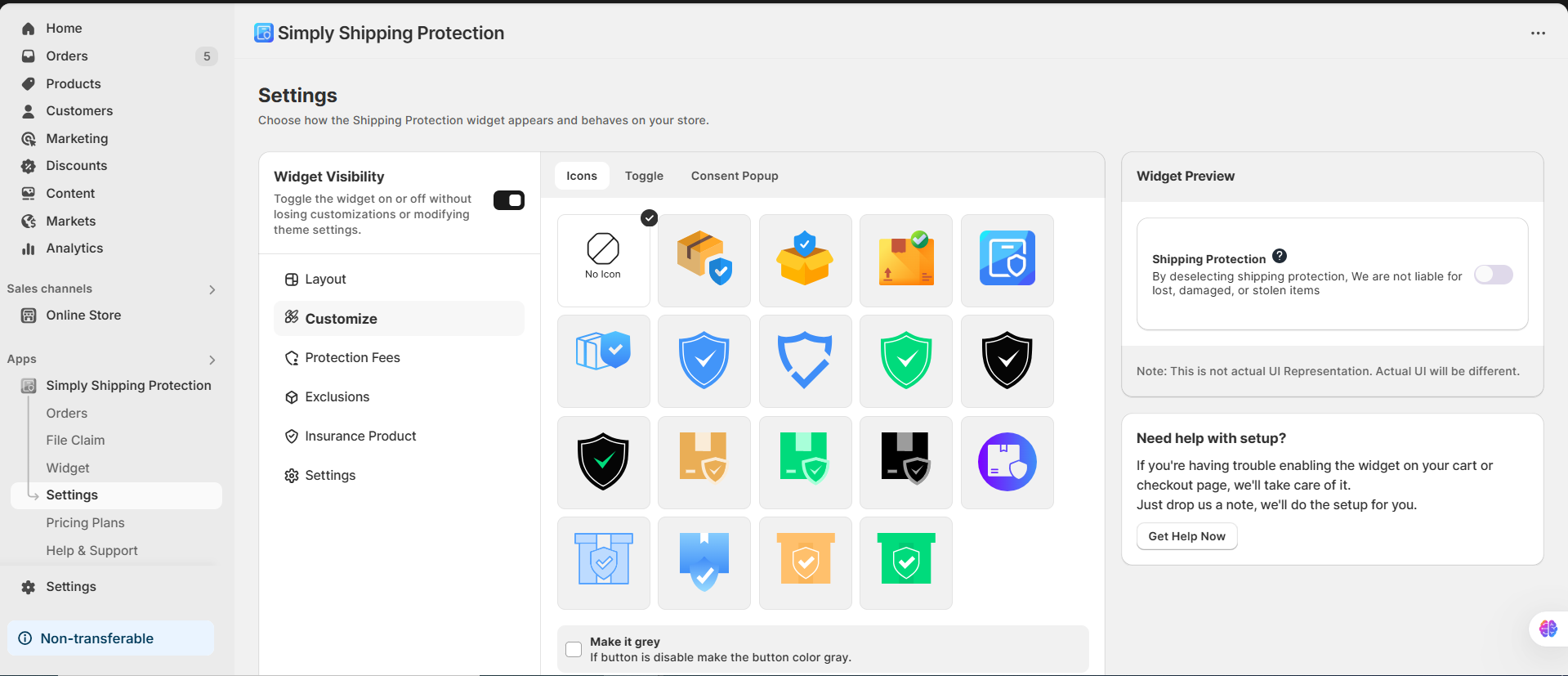
Task: Choose the green box with white shield icon
Action: tap(906, 563)
